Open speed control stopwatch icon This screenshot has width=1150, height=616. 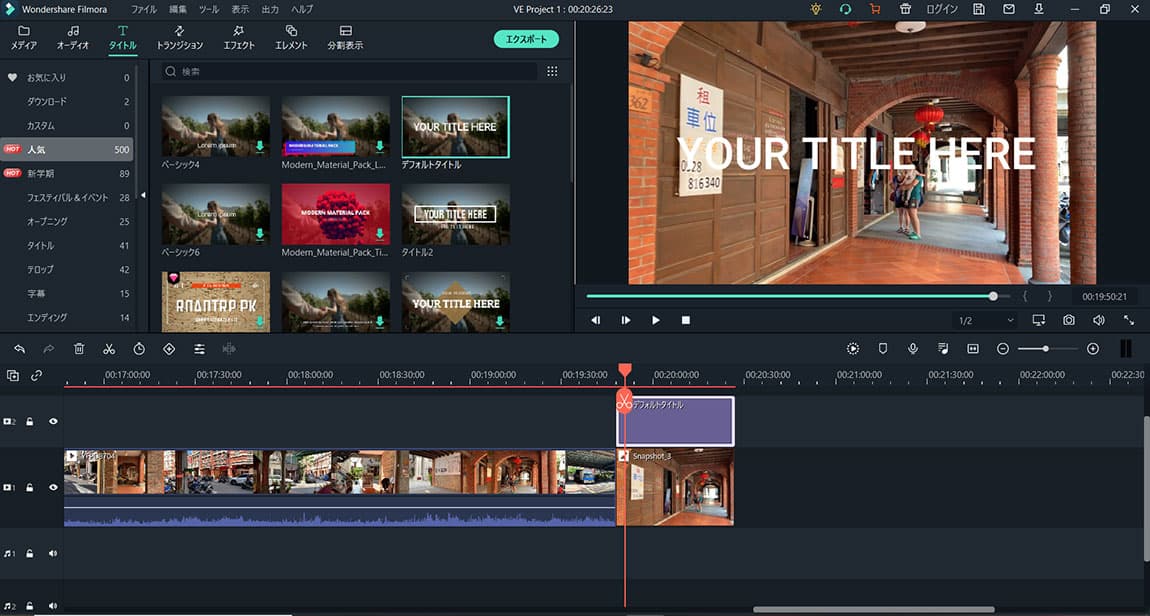[x=139, y=349]
